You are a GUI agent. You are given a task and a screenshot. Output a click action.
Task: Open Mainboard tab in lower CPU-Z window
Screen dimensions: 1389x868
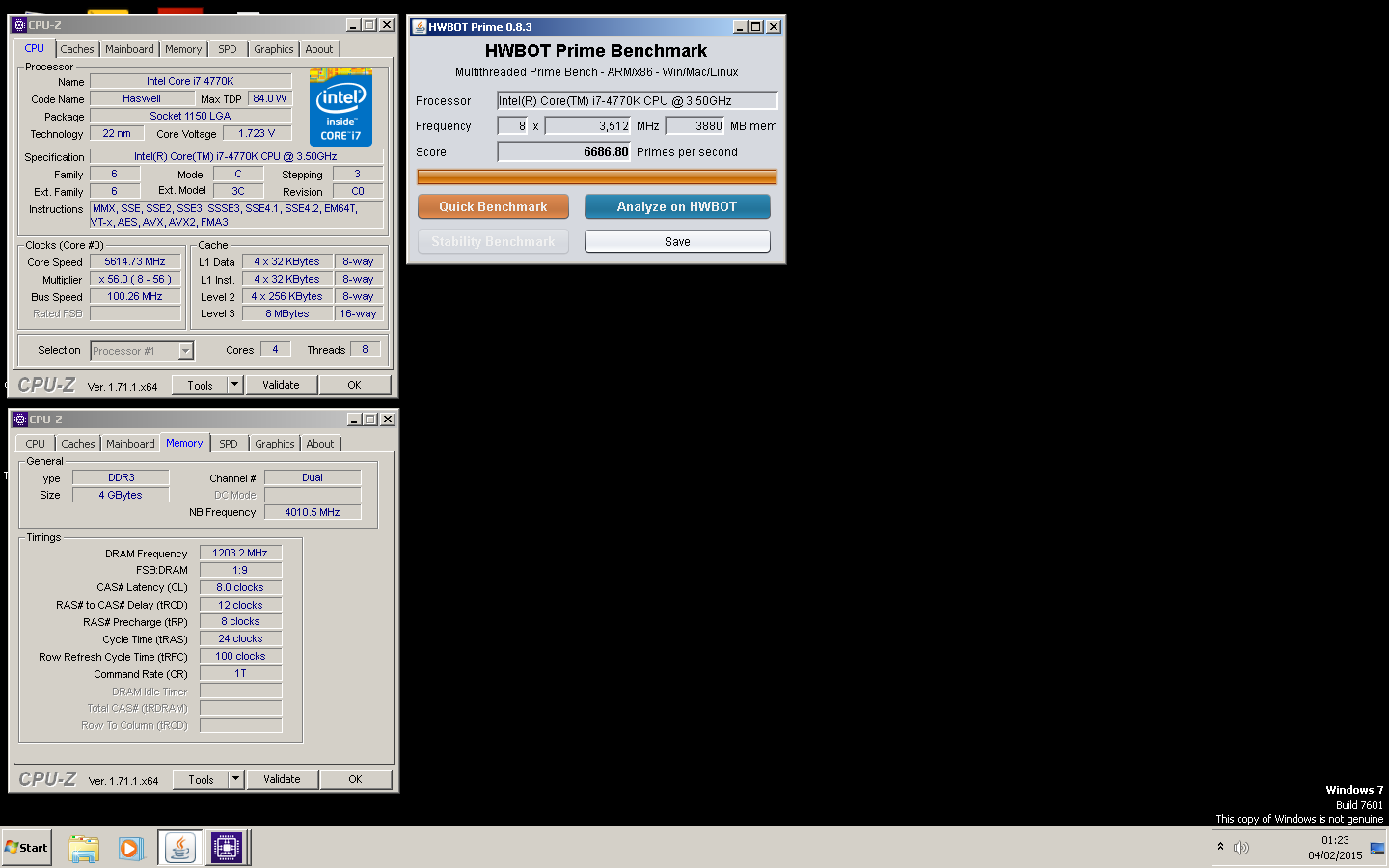tap(130, 444)
